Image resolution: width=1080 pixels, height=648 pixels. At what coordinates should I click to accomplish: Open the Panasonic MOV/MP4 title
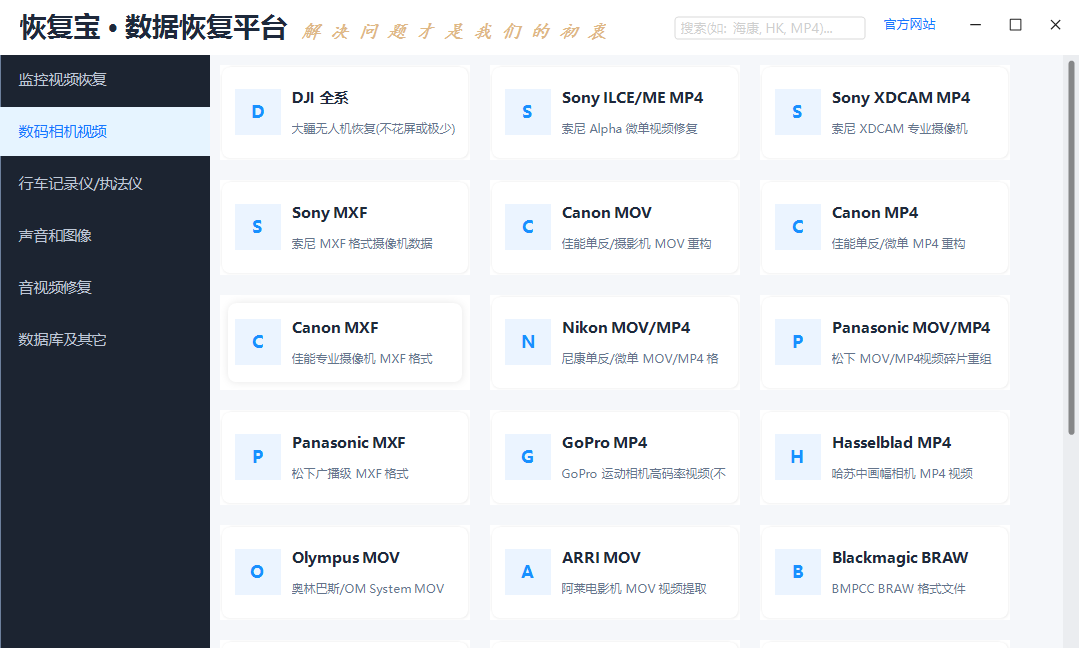(x=911, y=328)
